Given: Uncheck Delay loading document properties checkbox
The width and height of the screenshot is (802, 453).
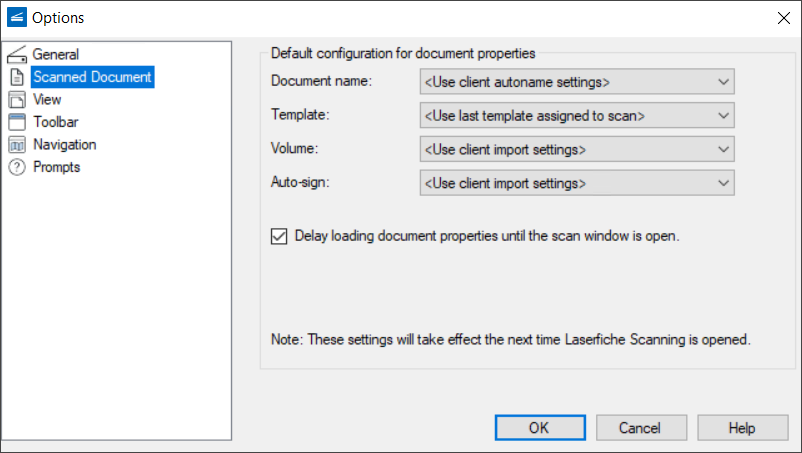Looking at the screenshot, I should coord(279,237).
